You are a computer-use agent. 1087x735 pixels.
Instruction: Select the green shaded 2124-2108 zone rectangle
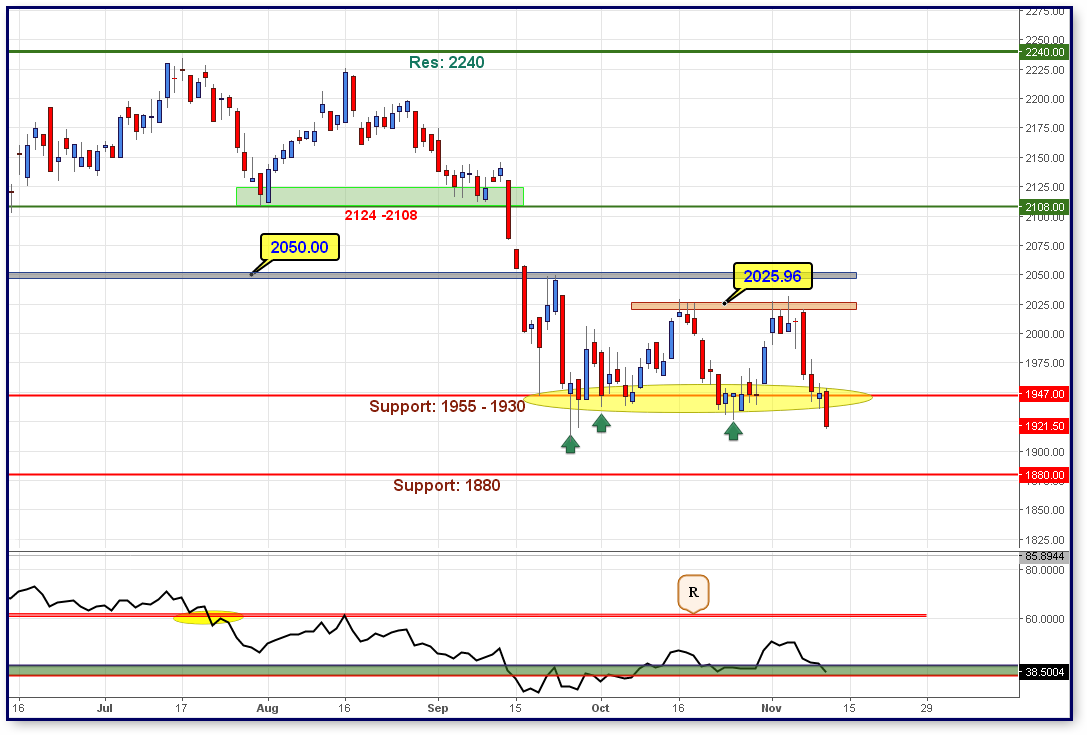pyautogui.click(x=380, y=196)
